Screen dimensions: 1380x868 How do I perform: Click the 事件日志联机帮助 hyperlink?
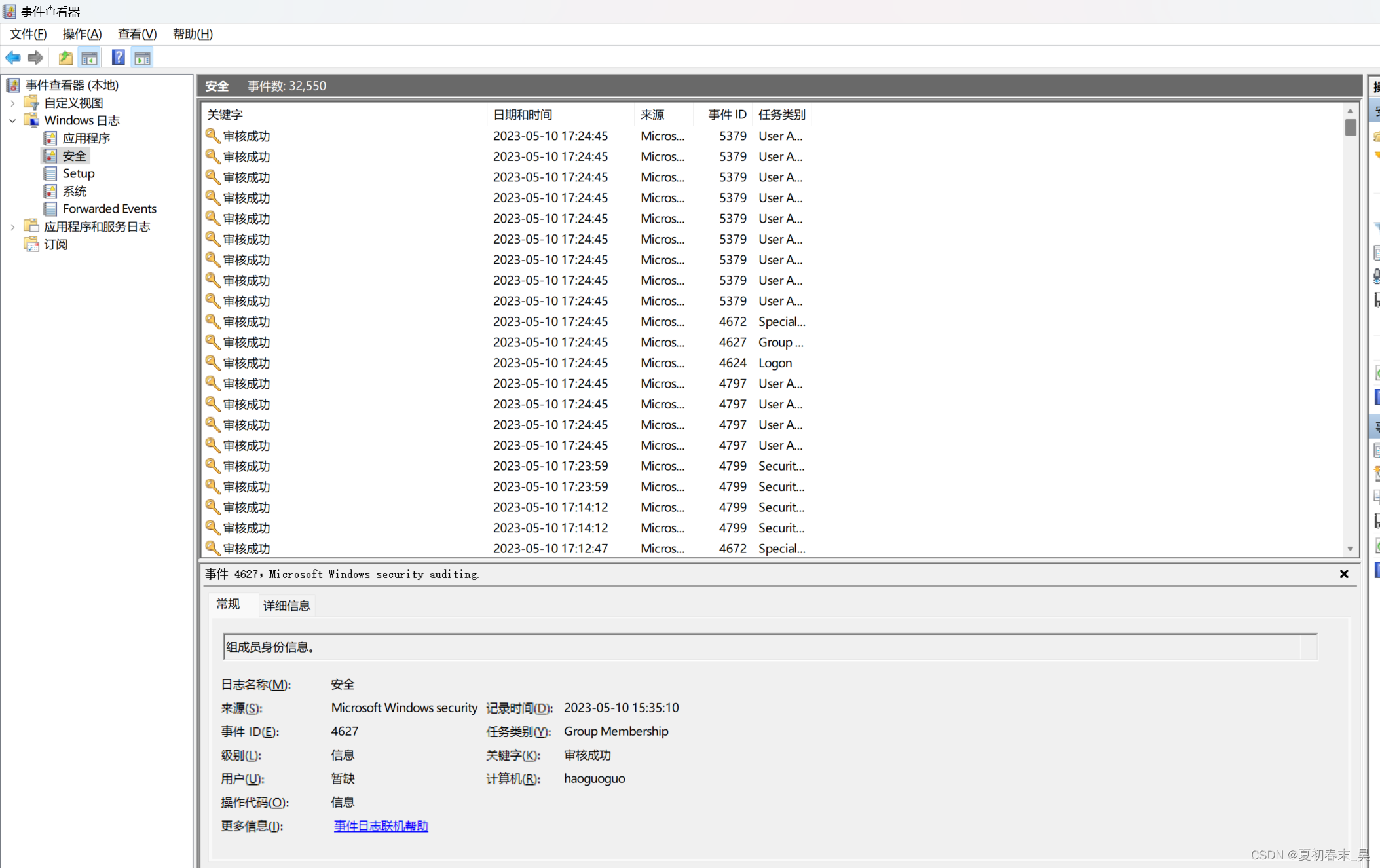pyautogui.click(x=380, y=825)
